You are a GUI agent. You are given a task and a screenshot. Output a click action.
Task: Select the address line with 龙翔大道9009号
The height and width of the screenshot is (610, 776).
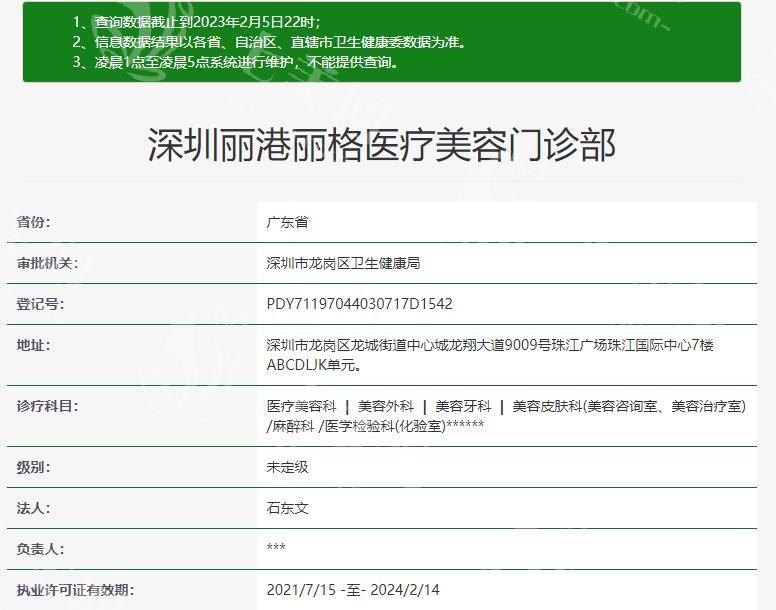pos(490,345)
